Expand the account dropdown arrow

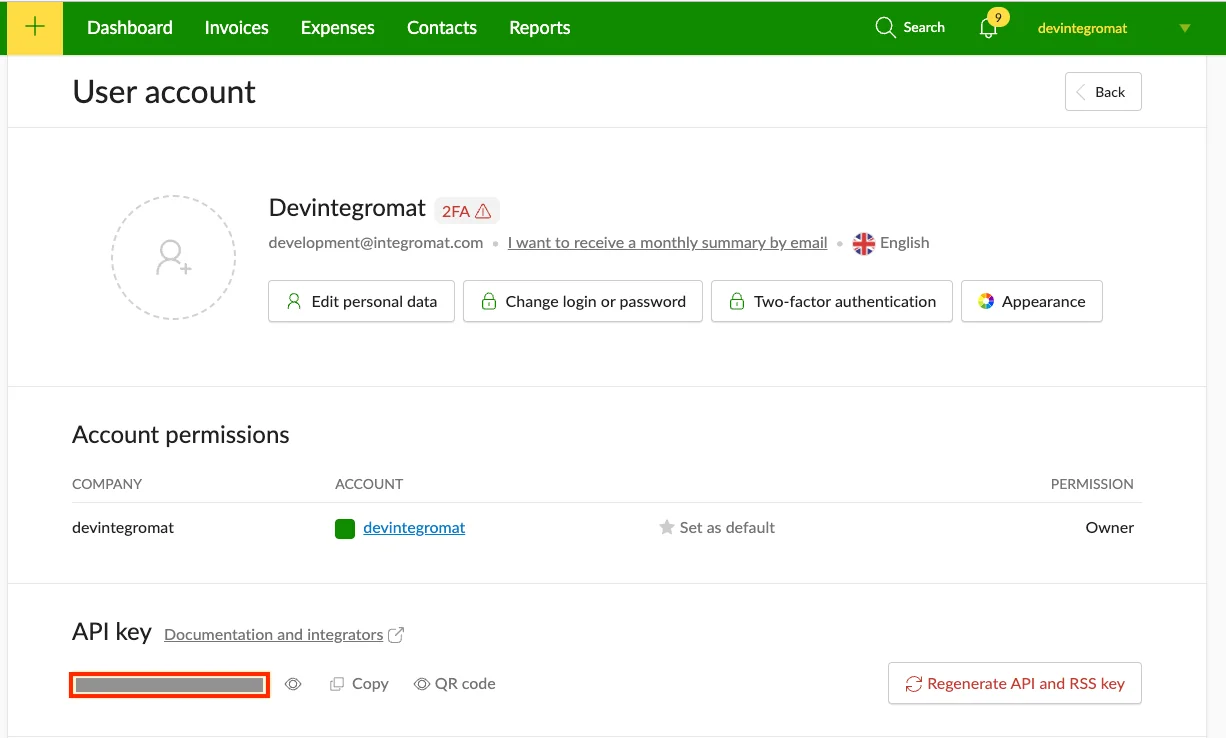(x=1185, y=28)
